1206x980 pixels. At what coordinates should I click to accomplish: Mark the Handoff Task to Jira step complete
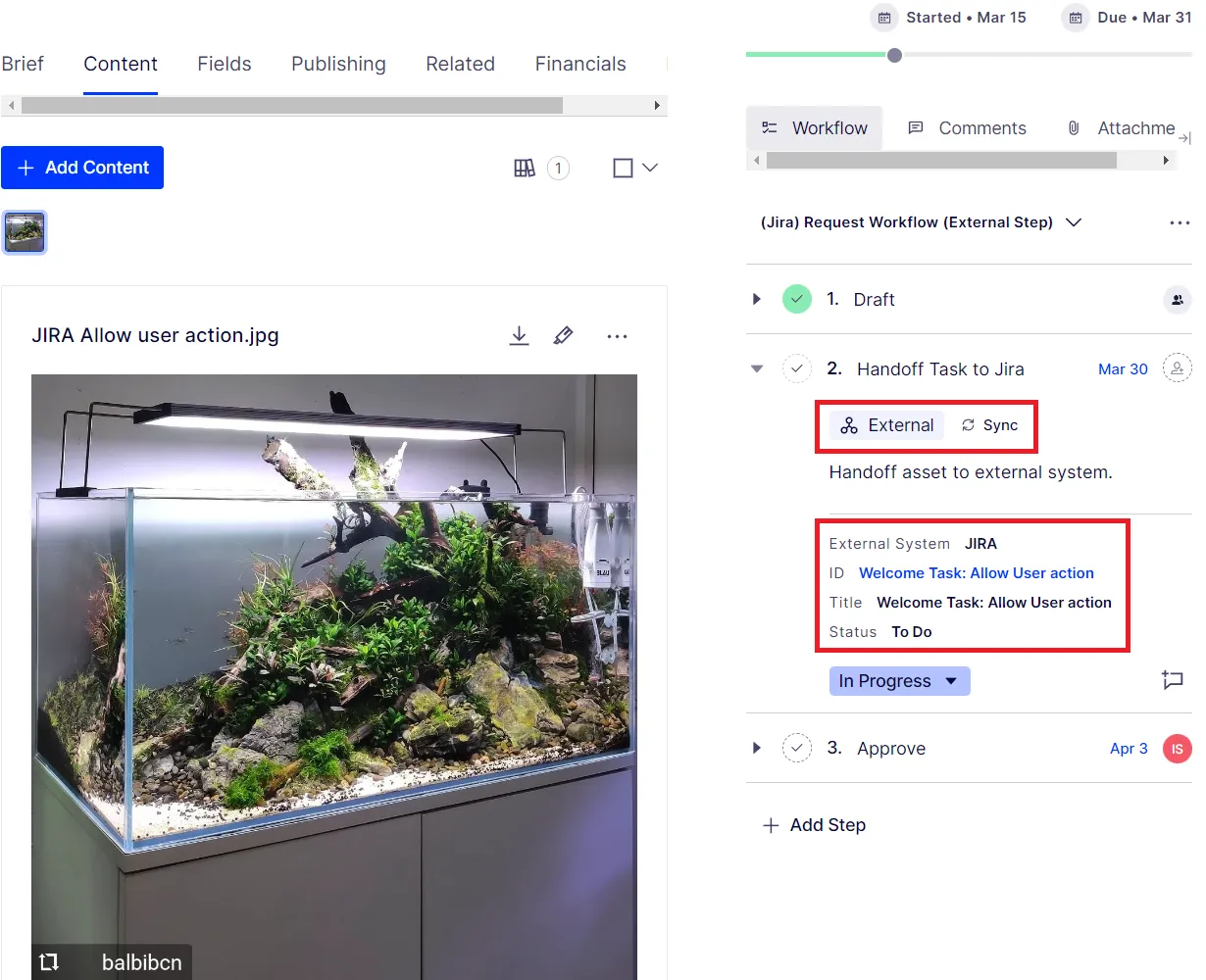(x=797, y=369)
